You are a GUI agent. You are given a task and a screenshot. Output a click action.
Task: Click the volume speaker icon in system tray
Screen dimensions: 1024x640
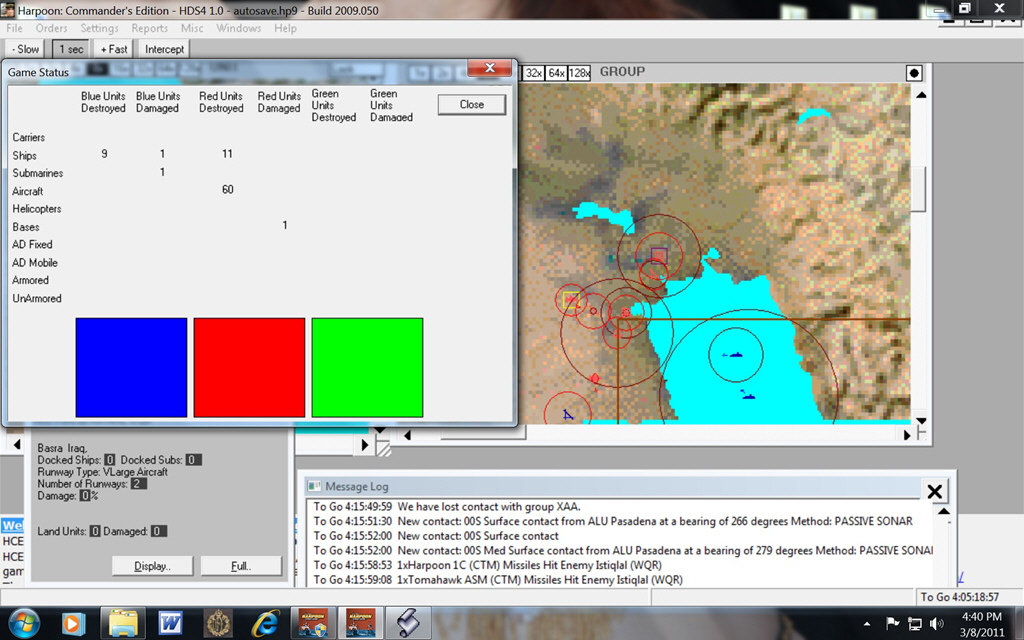coord(937,624)
